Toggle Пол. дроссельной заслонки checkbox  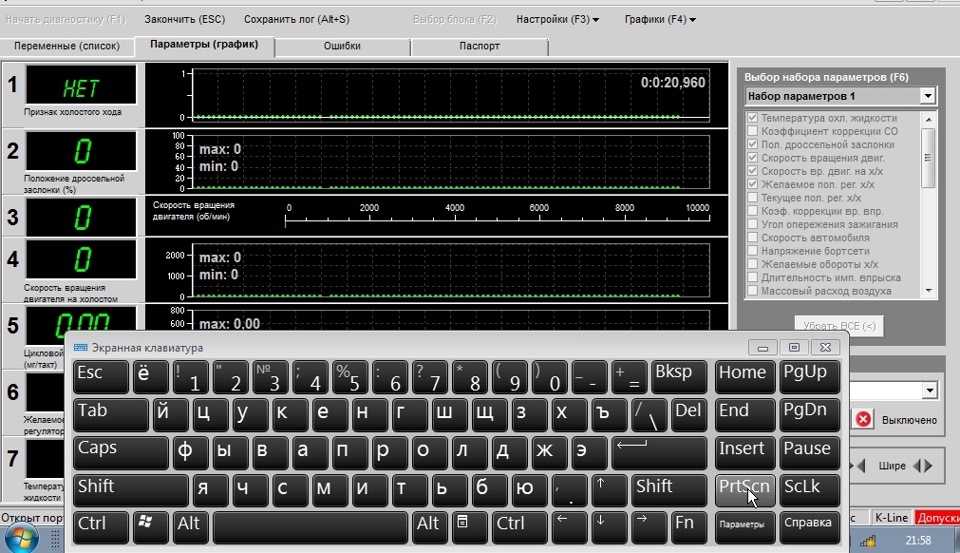coord(752,145)
